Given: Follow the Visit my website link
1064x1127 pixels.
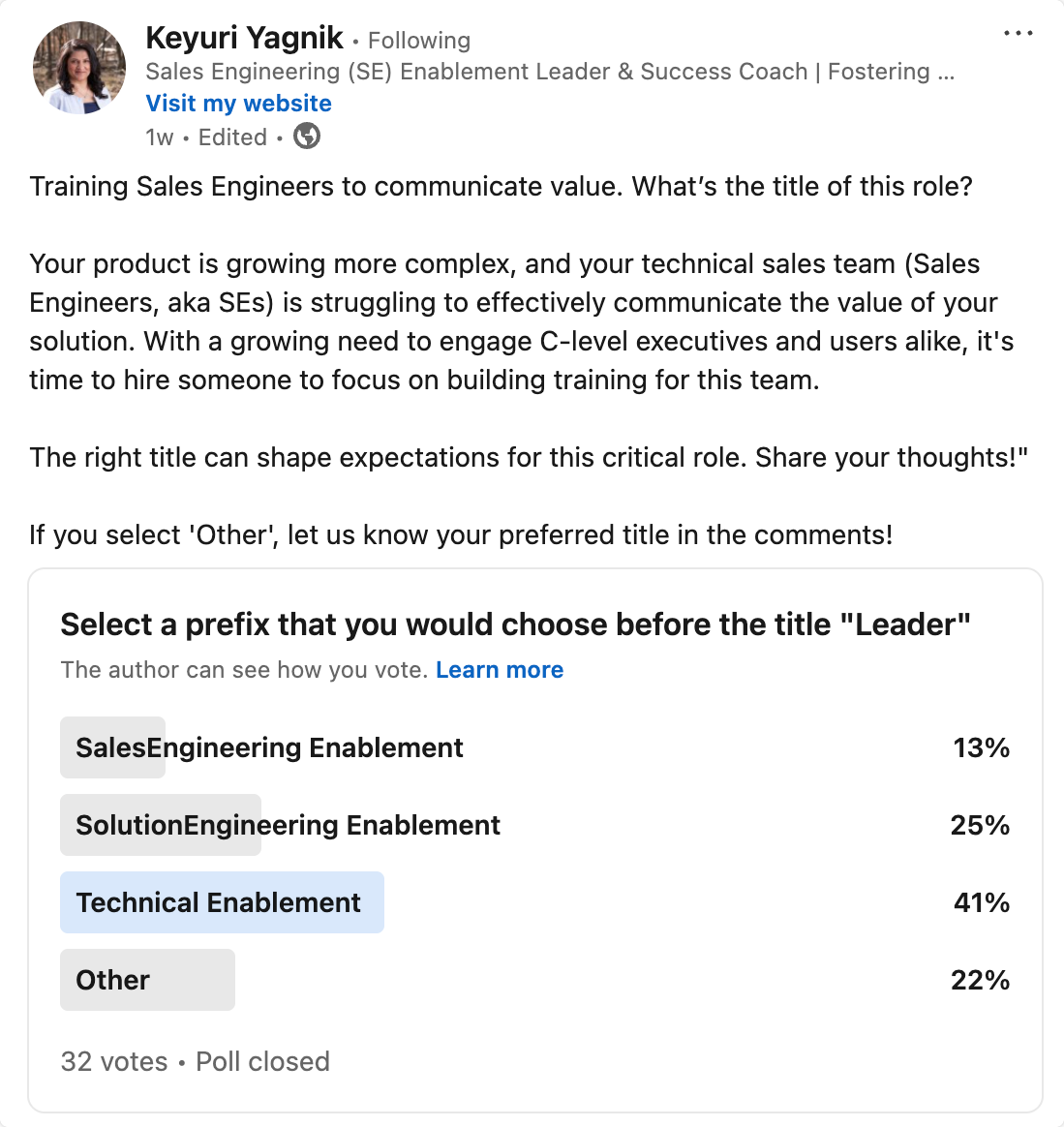Looking at the screenshot, I should click(x=239, y=104).
